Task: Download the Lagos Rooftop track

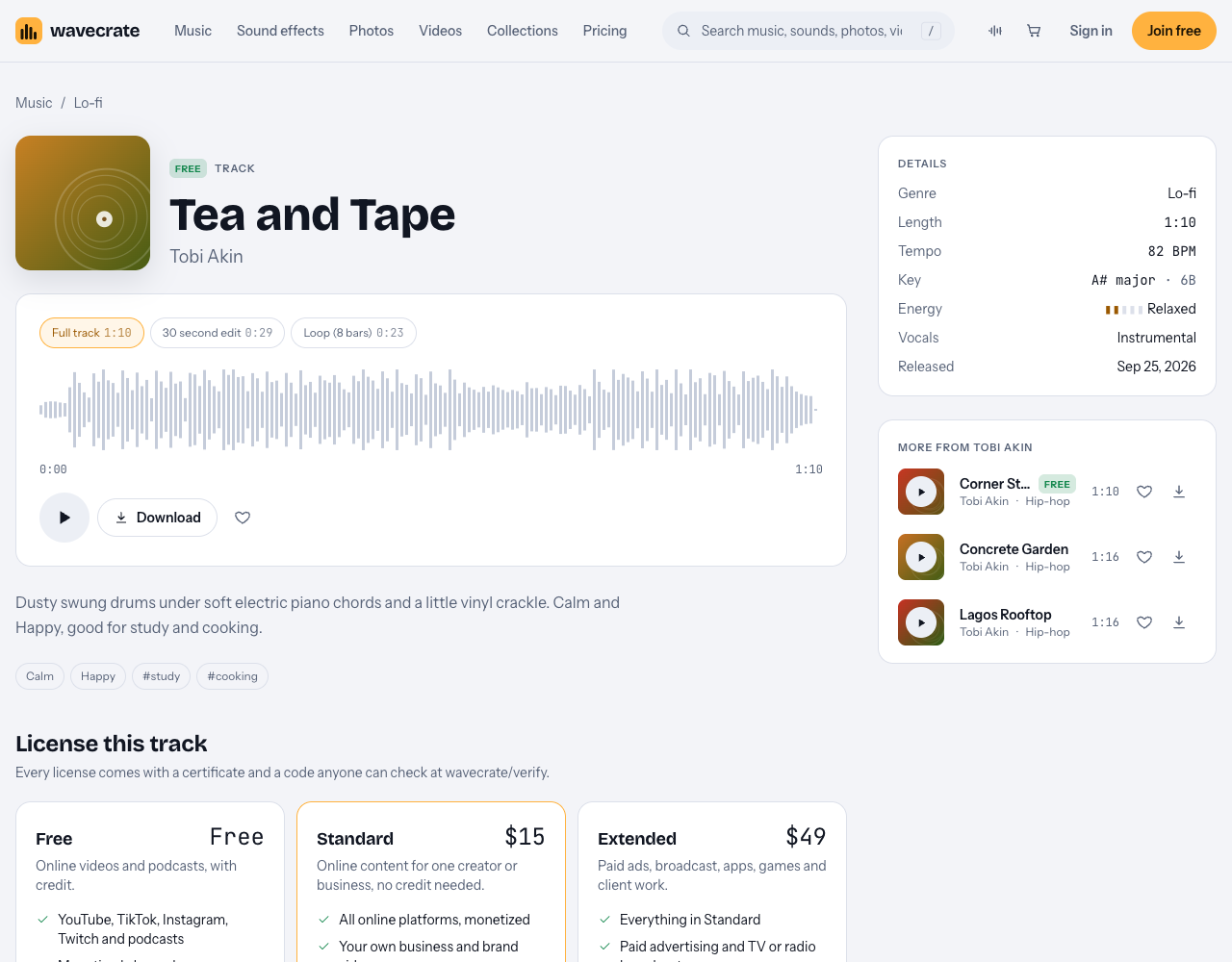Action: tap(1179, 622)
